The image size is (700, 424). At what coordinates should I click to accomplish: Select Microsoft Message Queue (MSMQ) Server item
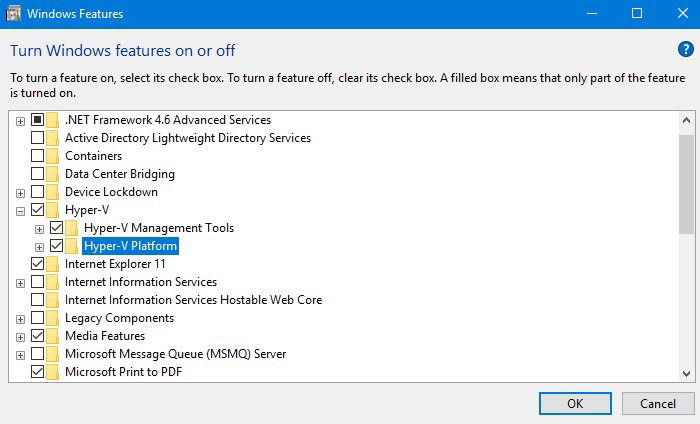pyautogui.click(x=175, y=354)
